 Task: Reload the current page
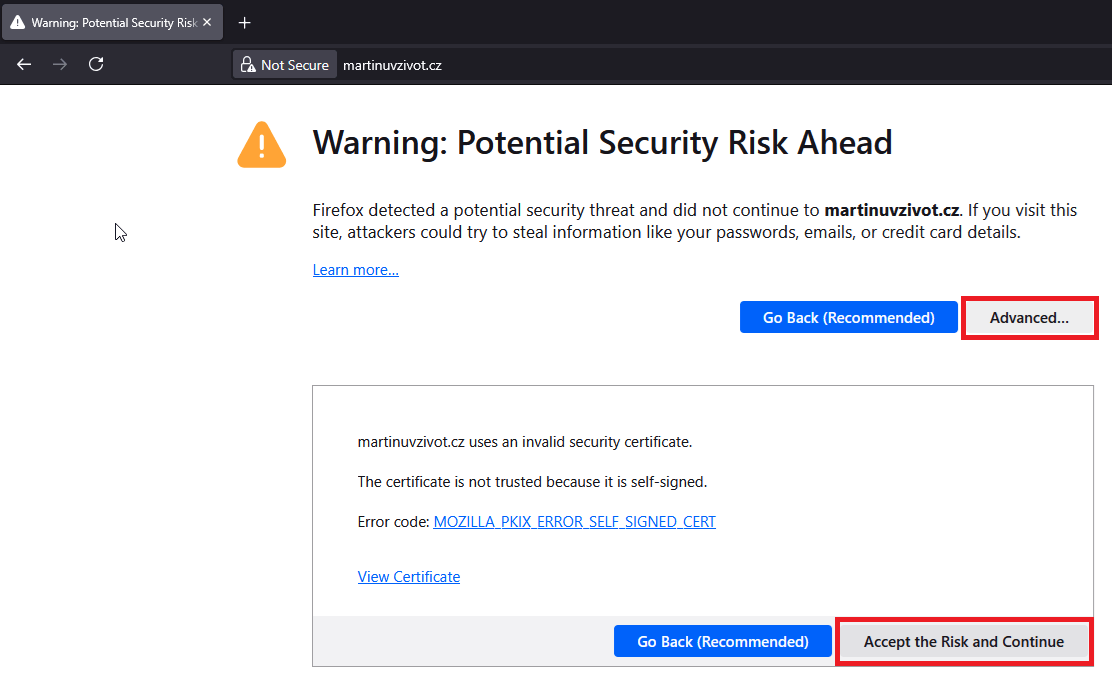96,64
